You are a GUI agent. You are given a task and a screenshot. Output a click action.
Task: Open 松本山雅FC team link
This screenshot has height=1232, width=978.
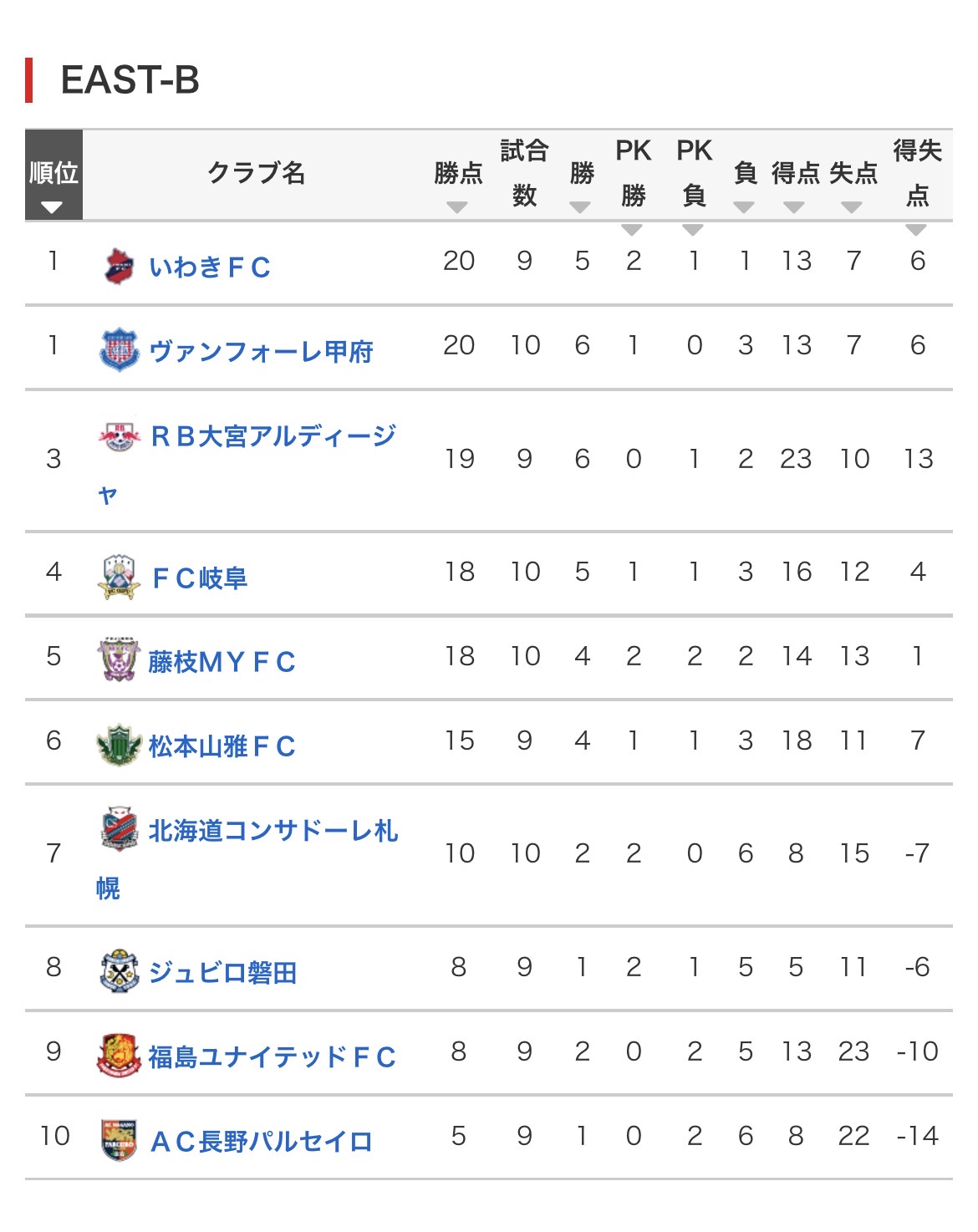tap(222, 746)
